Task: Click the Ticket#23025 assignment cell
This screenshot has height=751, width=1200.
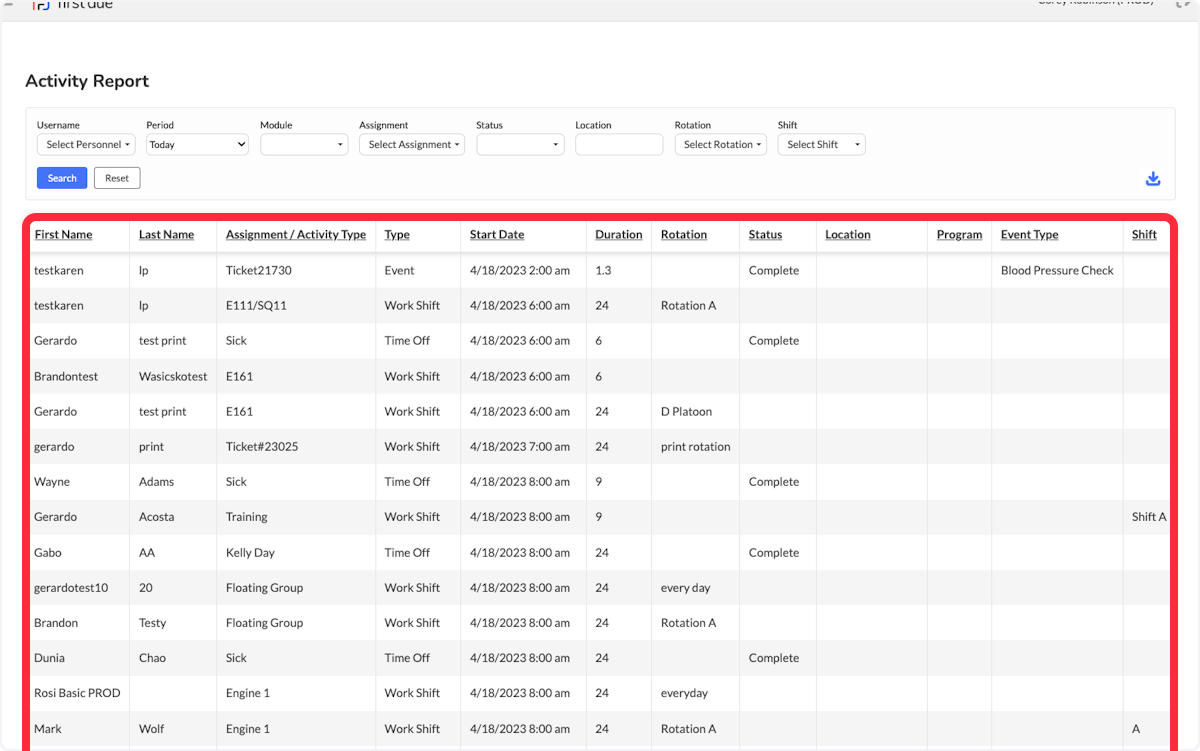Action: 262,447
